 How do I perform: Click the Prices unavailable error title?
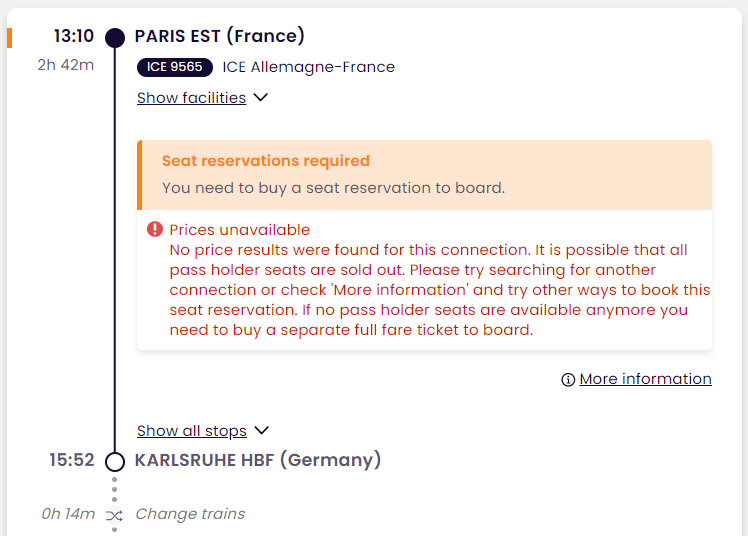(x=239, y=230)
